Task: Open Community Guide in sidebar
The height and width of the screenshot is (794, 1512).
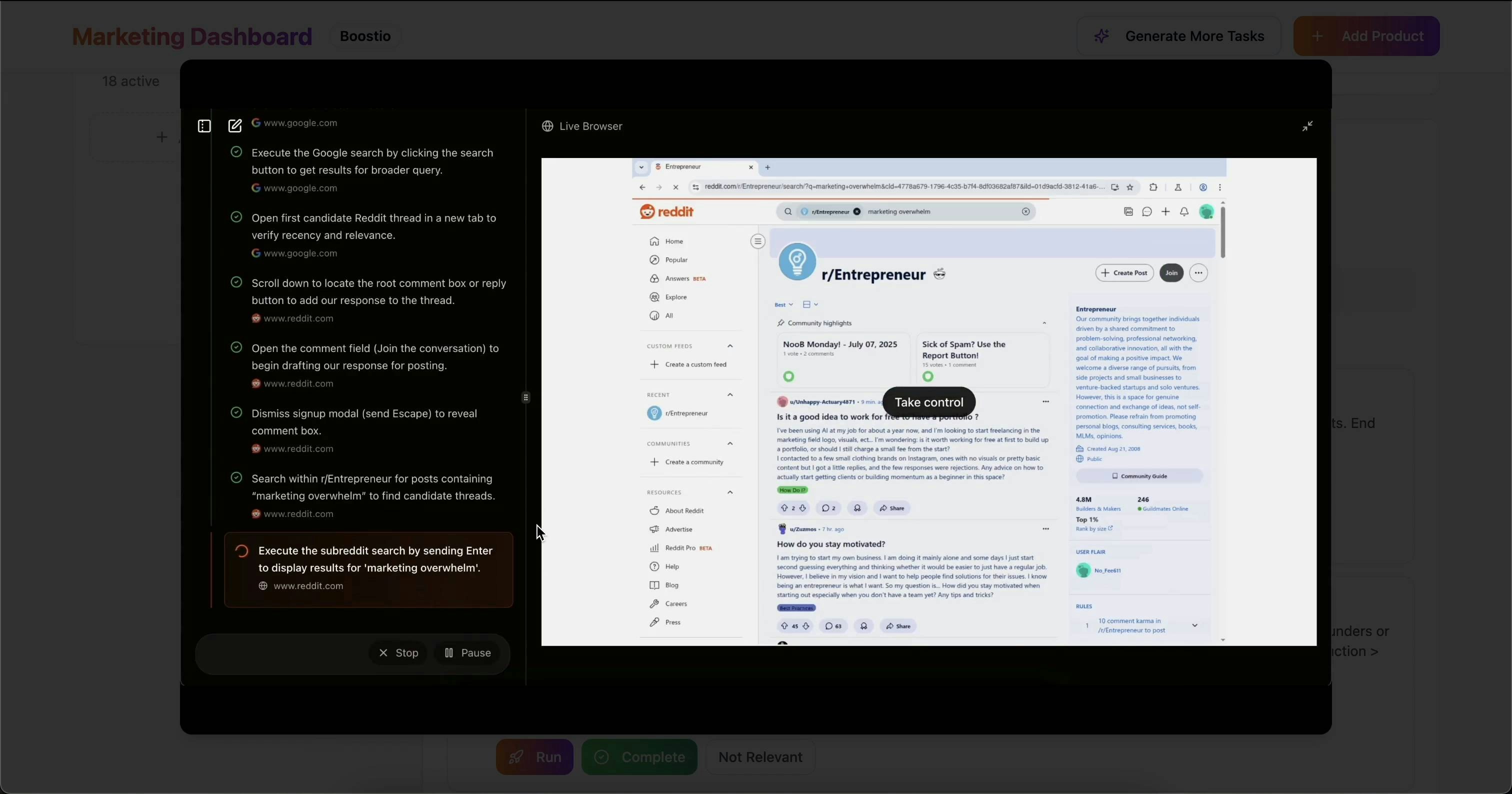Action: point(1139,476)
